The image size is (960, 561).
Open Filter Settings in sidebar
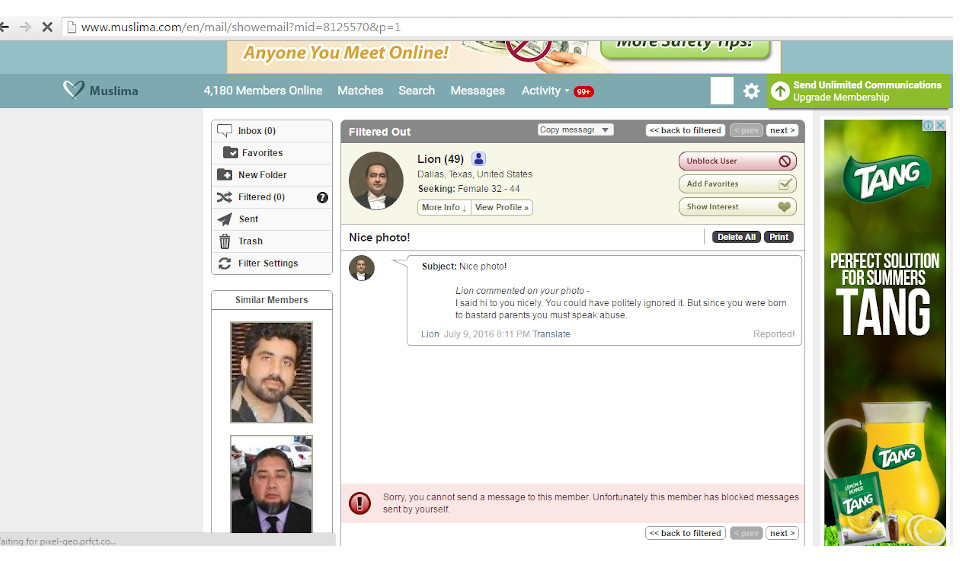[x=267, y=263]
